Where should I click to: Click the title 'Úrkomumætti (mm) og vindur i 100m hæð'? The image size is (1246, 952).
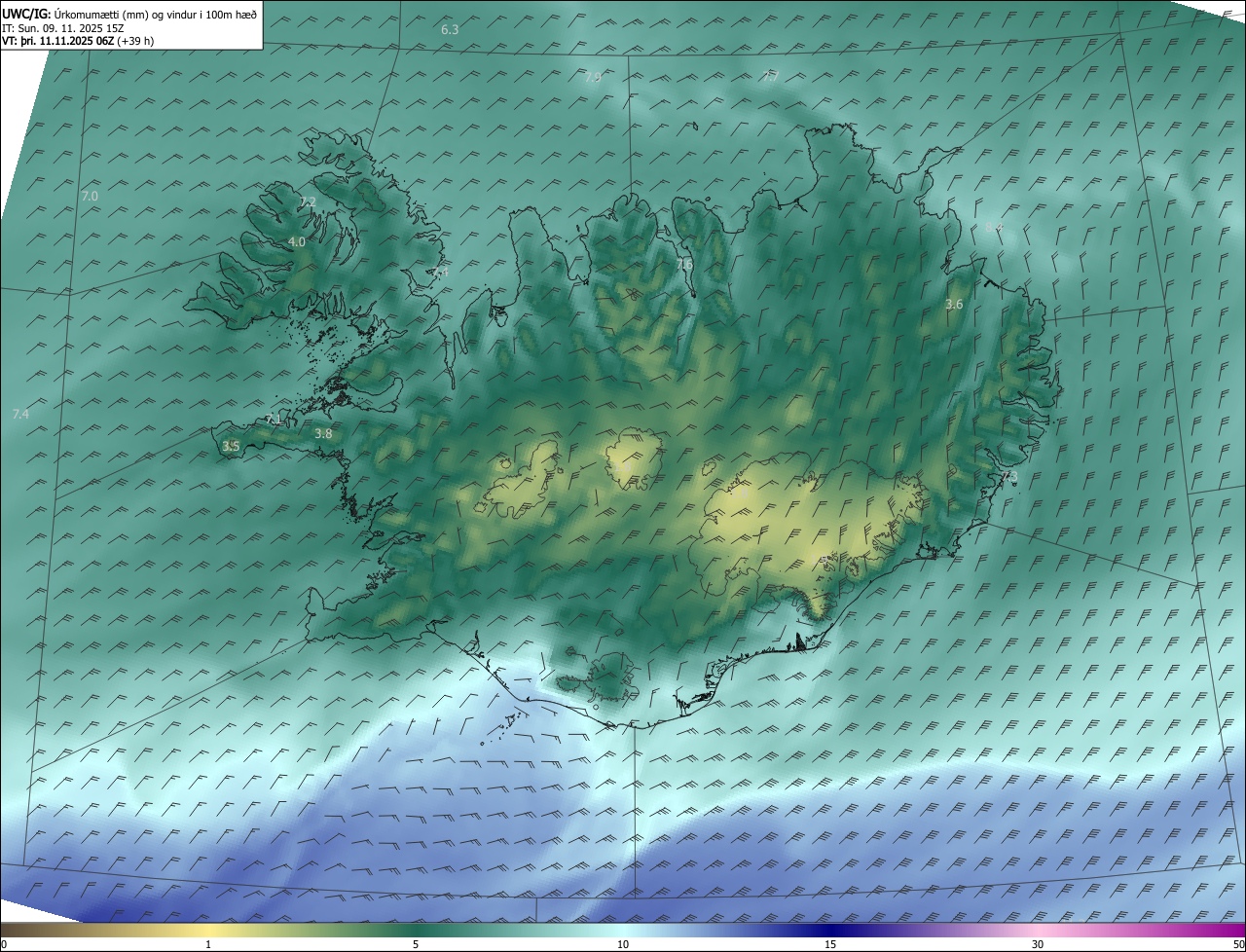pos(156,14)
